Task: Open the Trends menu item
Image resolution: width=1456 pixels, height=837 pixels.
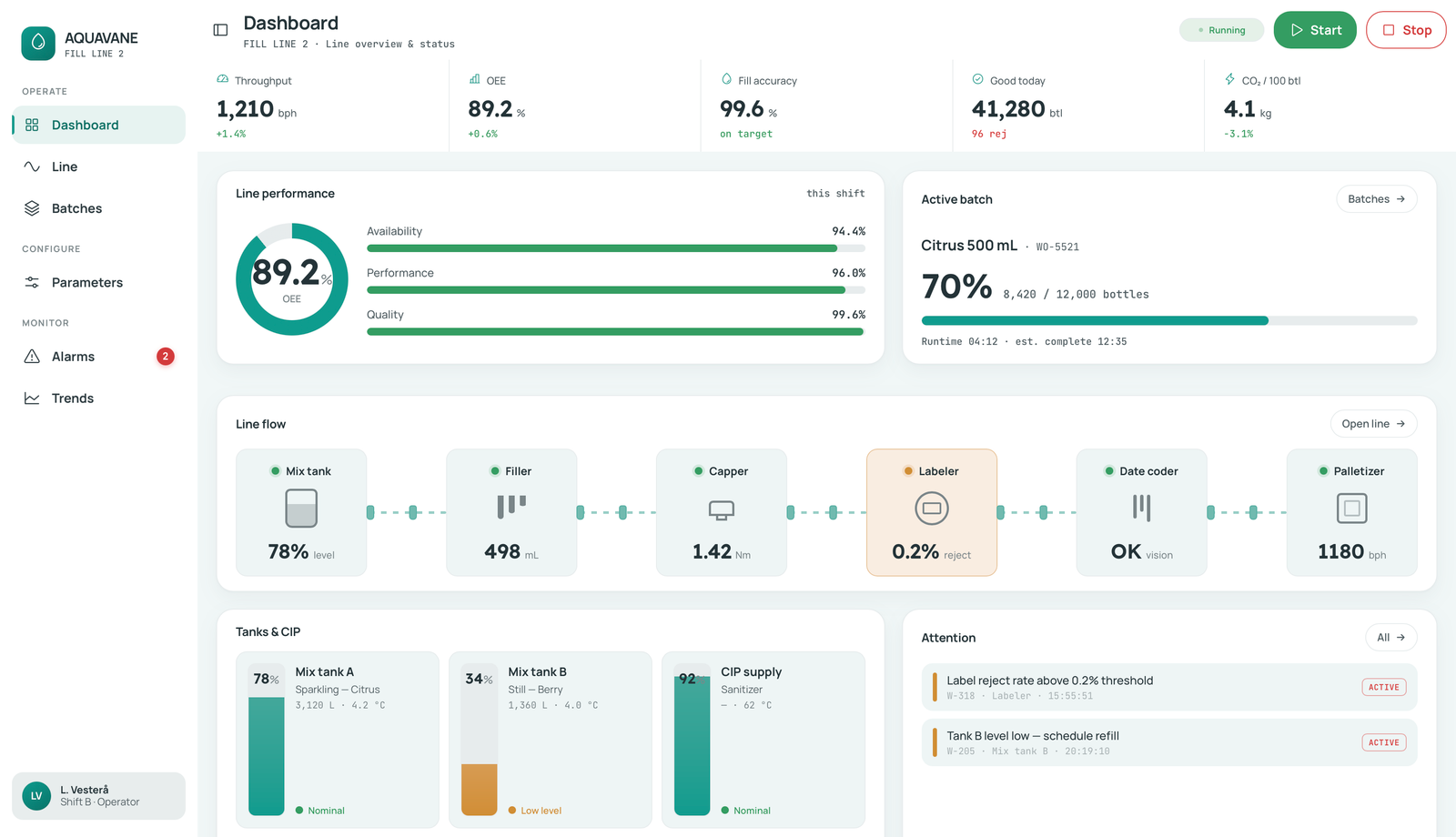Action: tap(98, 398)
